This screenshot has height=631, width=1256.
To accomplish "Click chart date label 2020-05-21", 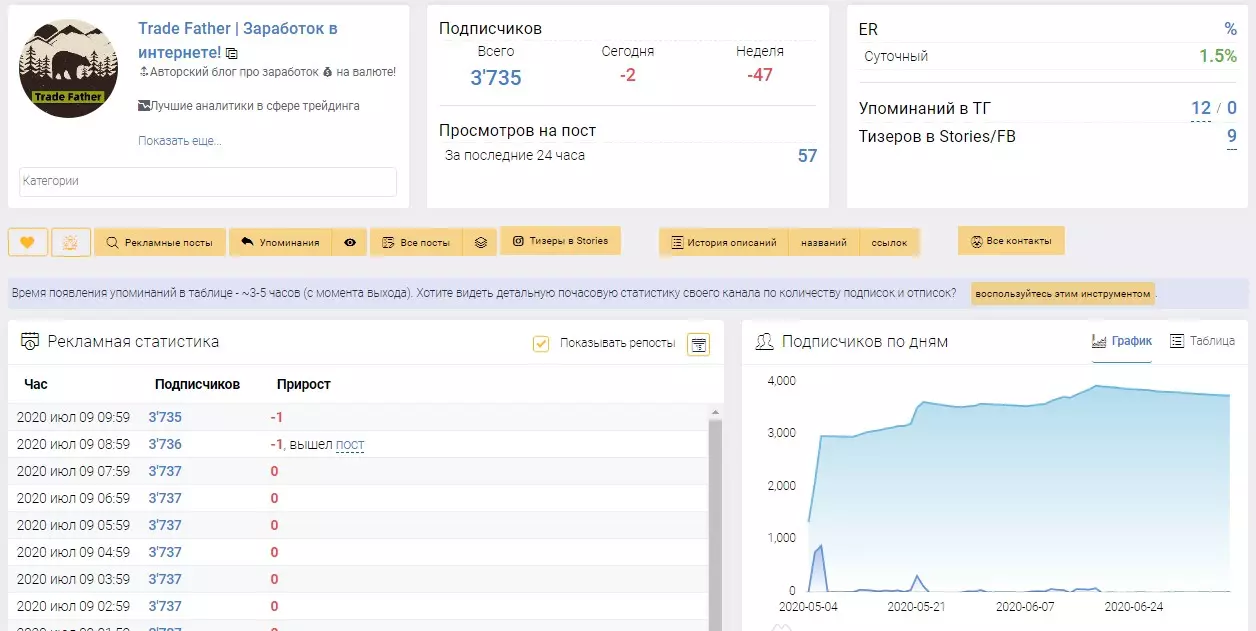I will 917,606.
